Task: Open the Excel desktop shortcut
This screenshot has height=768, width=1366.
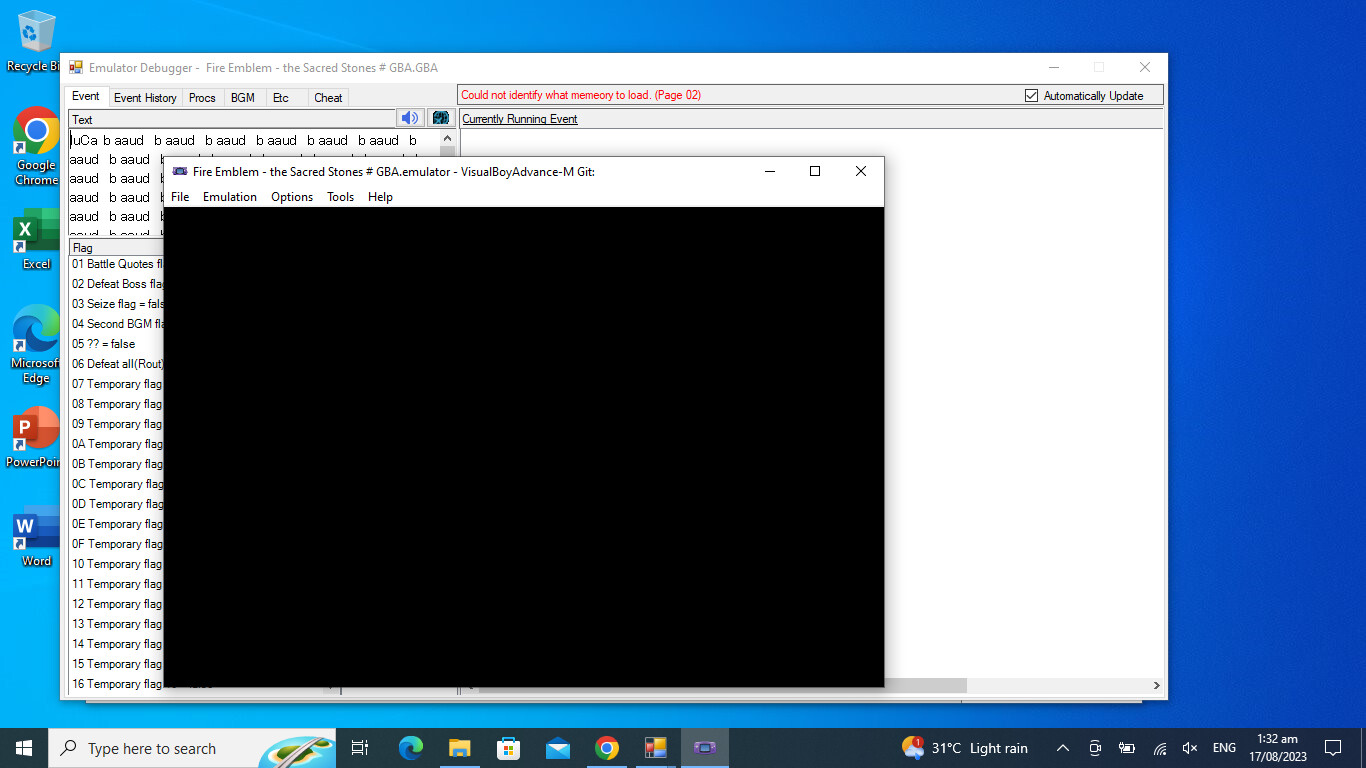Action: (x=36, y=239)
